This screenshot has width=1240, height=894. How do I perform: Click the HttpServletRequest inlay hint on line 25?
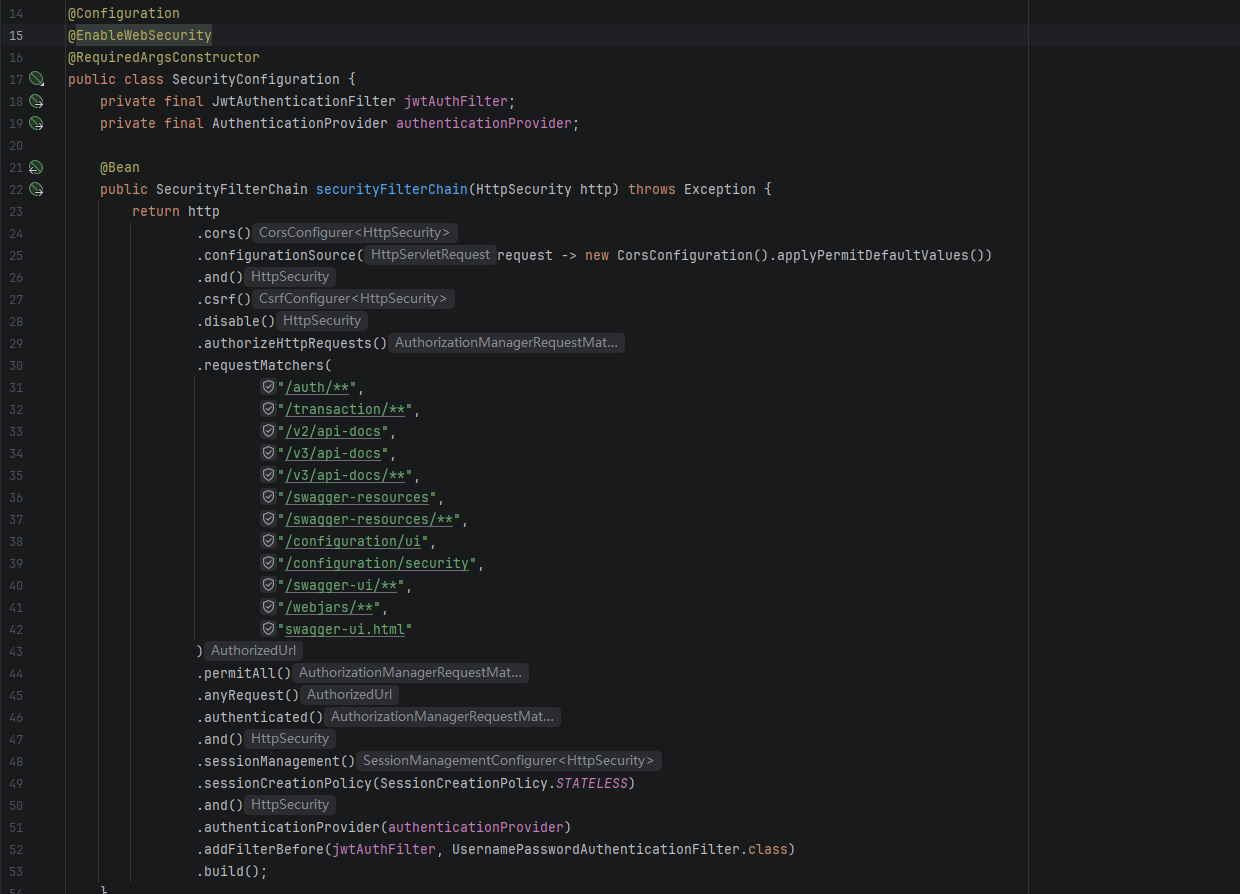[430, 255]
